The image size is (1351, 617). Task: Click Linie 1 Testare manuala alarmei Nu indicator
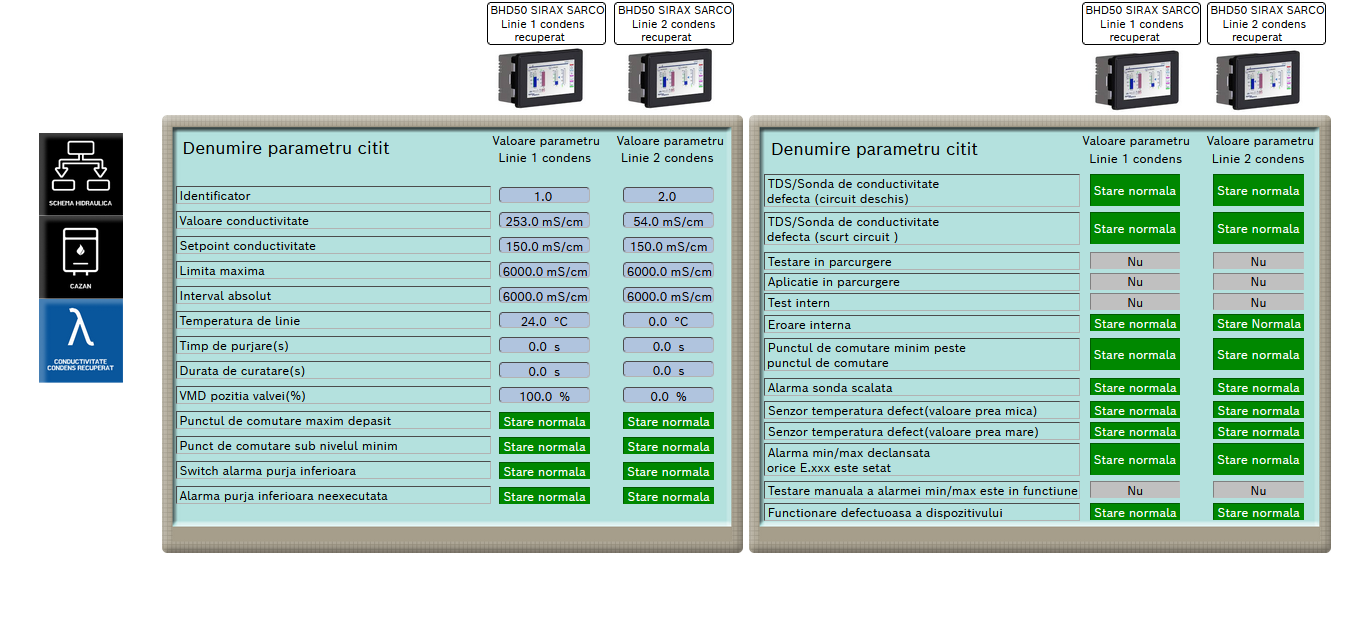1134,490
